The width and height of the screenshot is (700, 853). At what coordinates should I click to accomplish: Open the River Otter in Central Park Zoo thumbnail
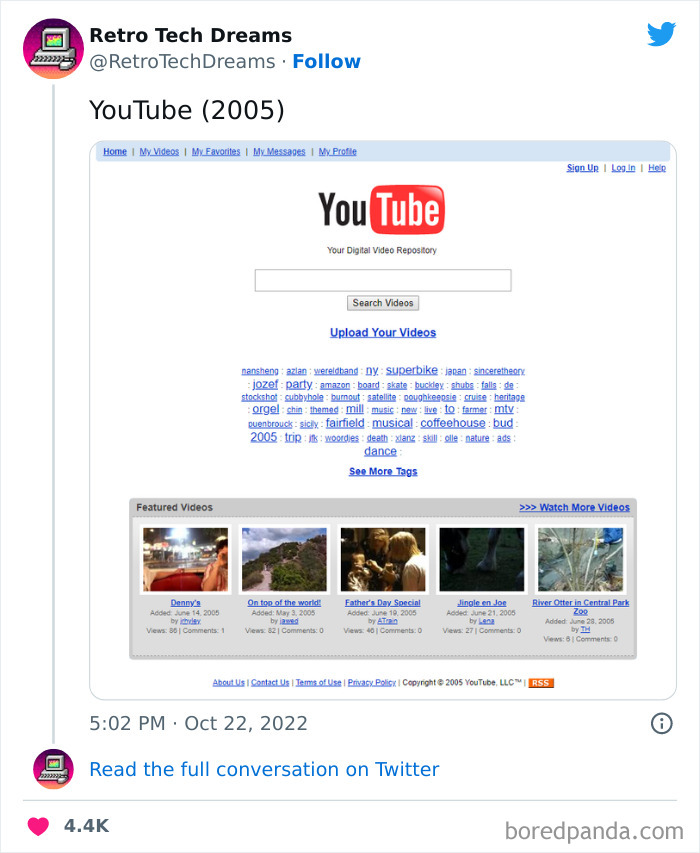pyautogui.click(x=580, y=560)
